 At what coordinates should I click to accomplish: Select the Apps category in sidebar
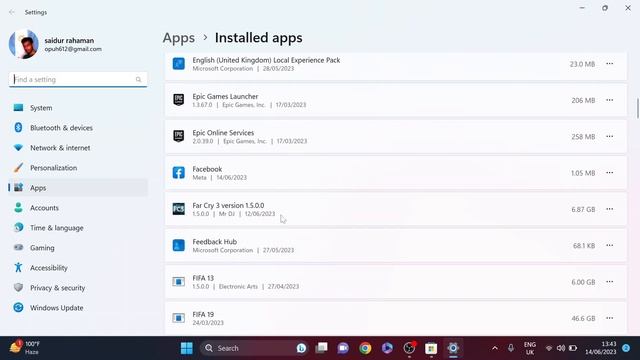tap(78, 188)
